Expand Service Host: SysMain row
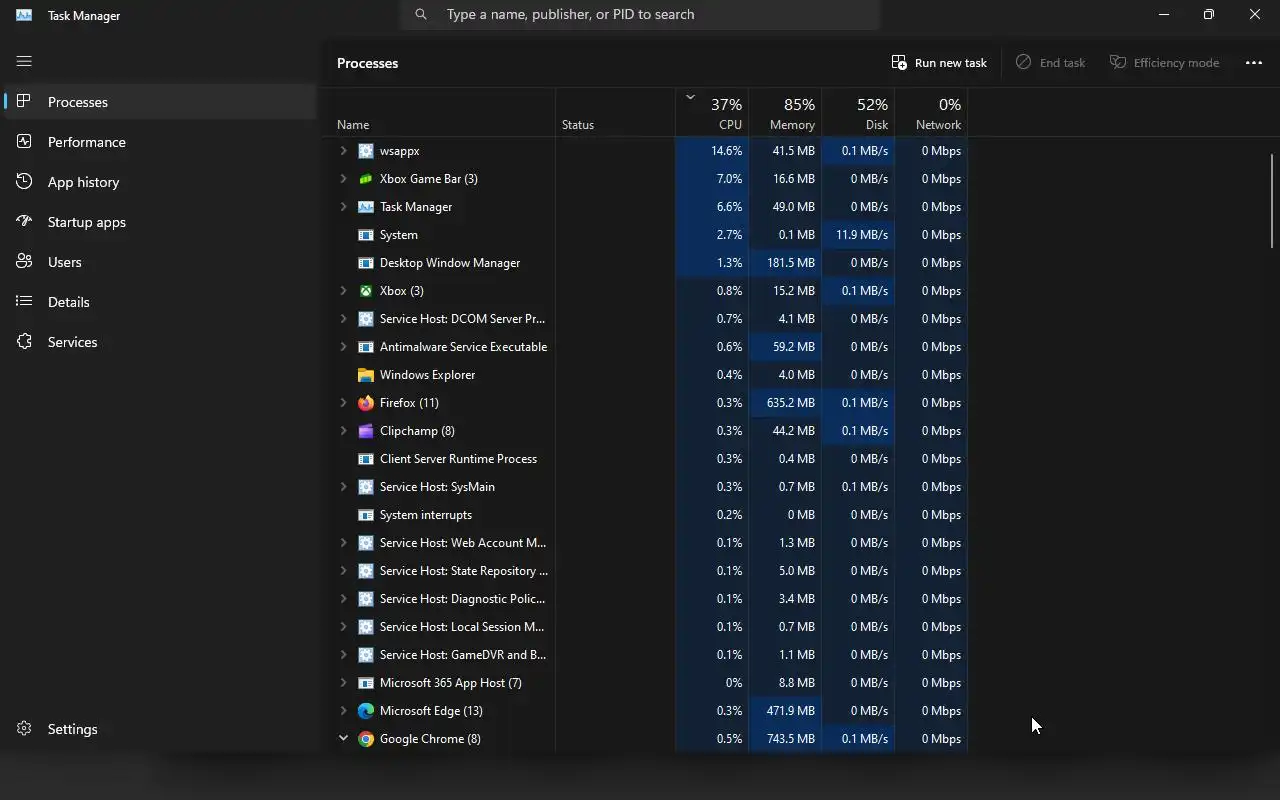The image size is (1280, 800). (343, 487)
